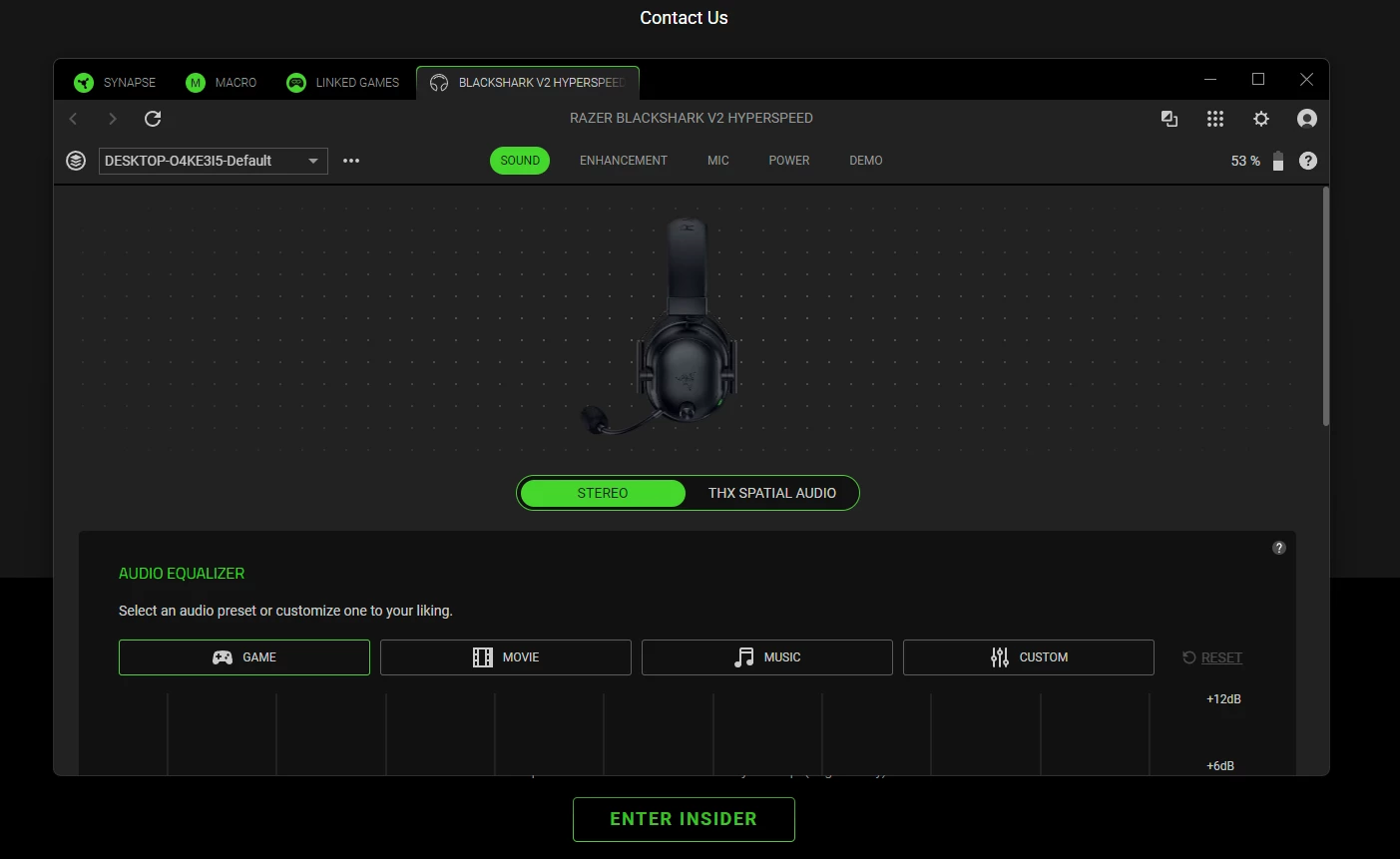
Task: Select STEREO audio mode
Action: pyautogui.click(x=603, y=493)
